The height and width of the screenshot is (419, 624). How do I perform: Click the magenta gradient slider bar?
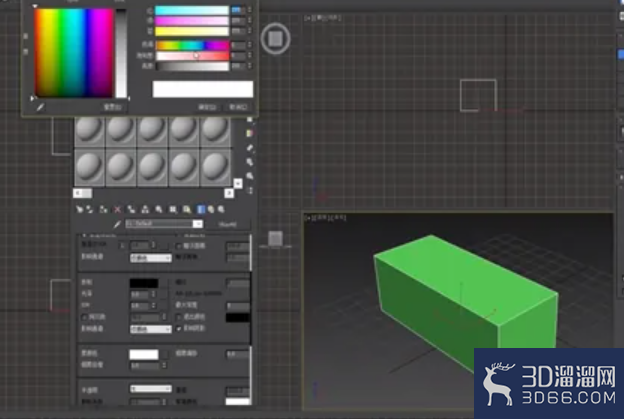coord(192,21)
